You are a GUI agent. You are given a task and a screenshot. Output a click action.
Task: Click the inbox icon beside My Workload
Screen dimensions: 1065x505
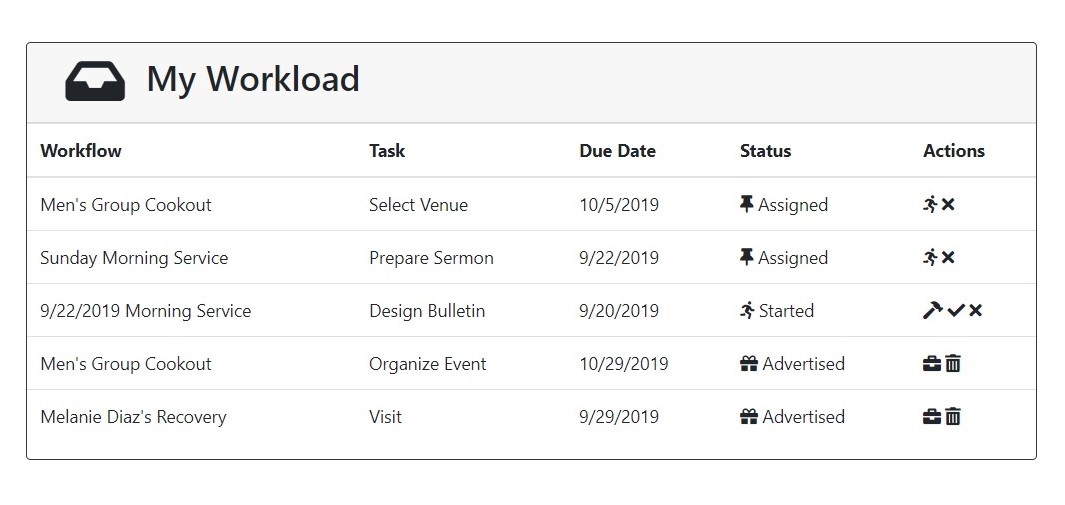click(95, 81)
